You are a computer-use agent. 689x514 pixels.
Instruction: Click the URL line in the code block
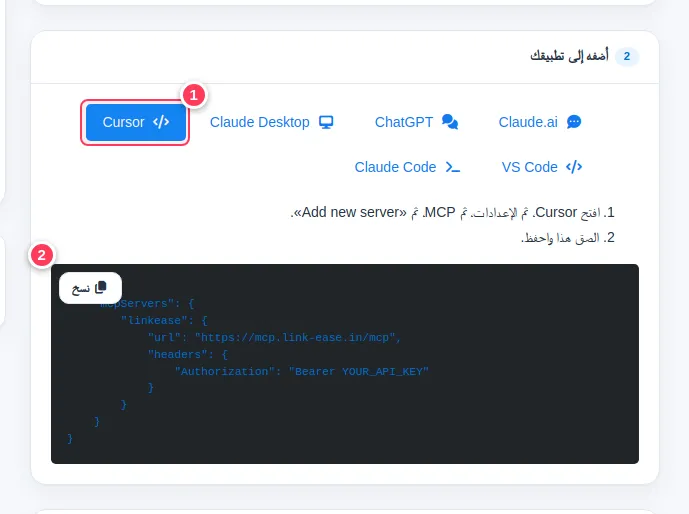(275, 337)
